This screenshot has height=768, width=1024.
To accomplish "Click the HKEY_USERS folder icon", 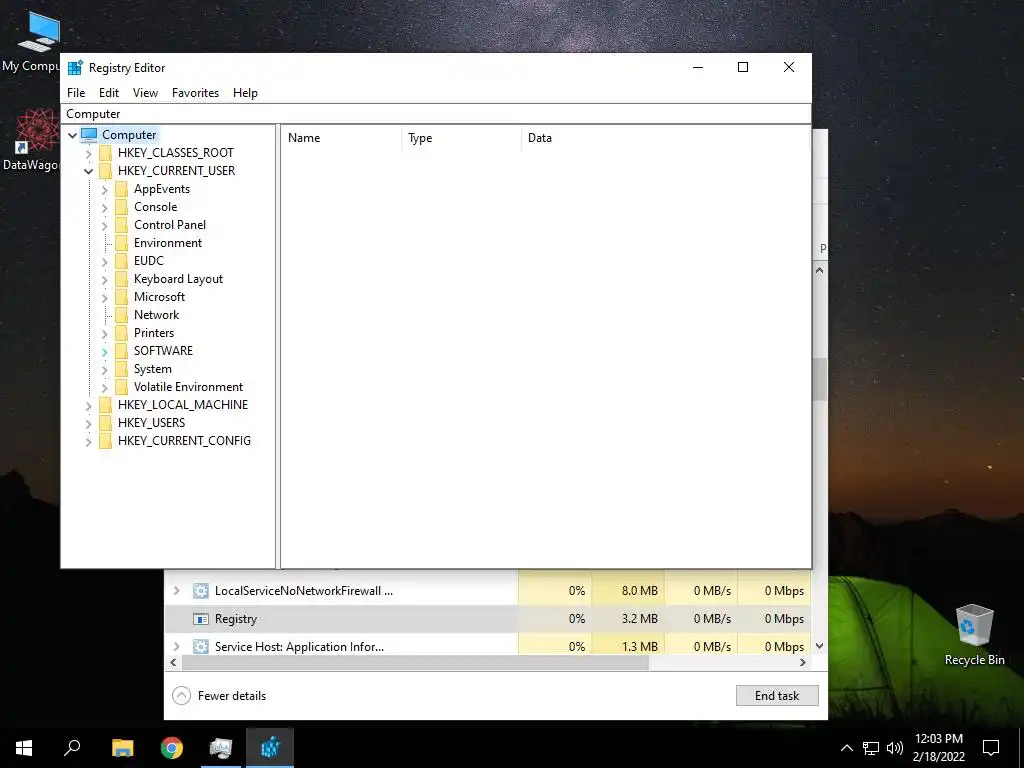I will point(105,423).
